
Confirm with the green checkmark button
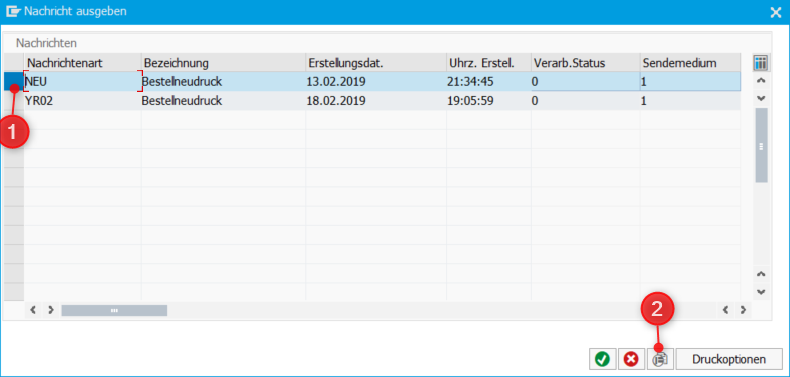pyautogui.click(x=602, y=359)
